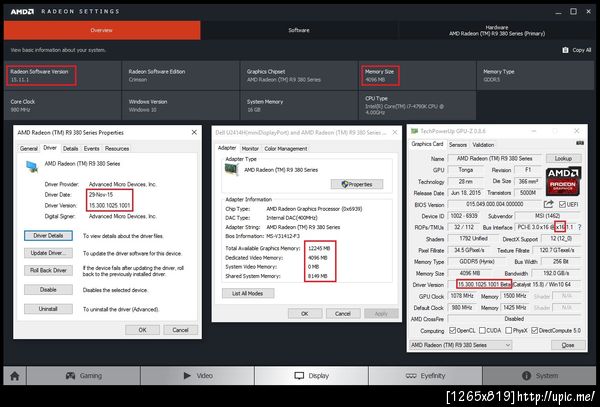The height and width of the screenshot is (407, 600).
Task: Click the BIOS export share icon in GPU-Z
Action: 549,204
